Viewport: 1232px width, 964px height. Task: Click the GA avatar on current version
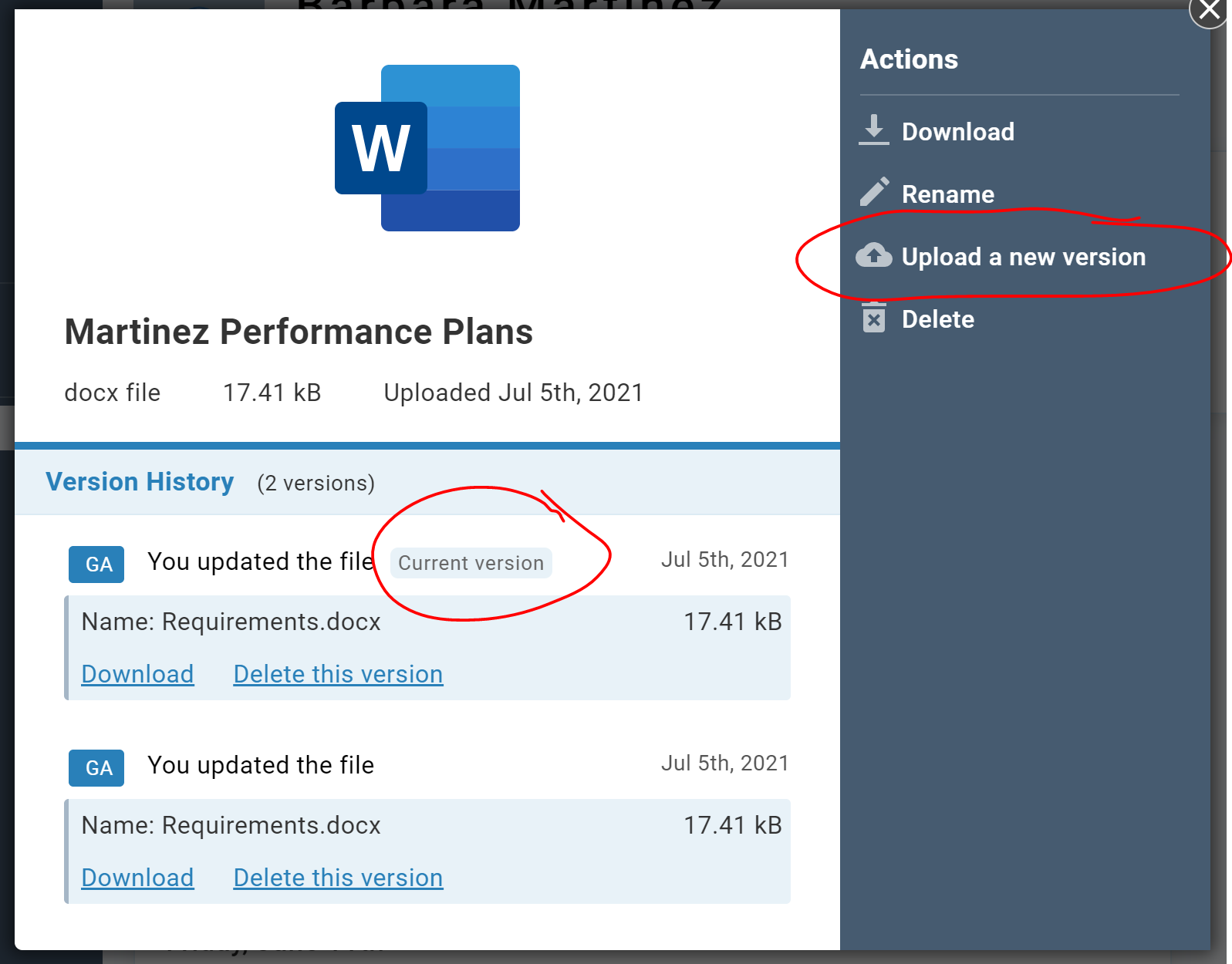[x=96, y=565]
